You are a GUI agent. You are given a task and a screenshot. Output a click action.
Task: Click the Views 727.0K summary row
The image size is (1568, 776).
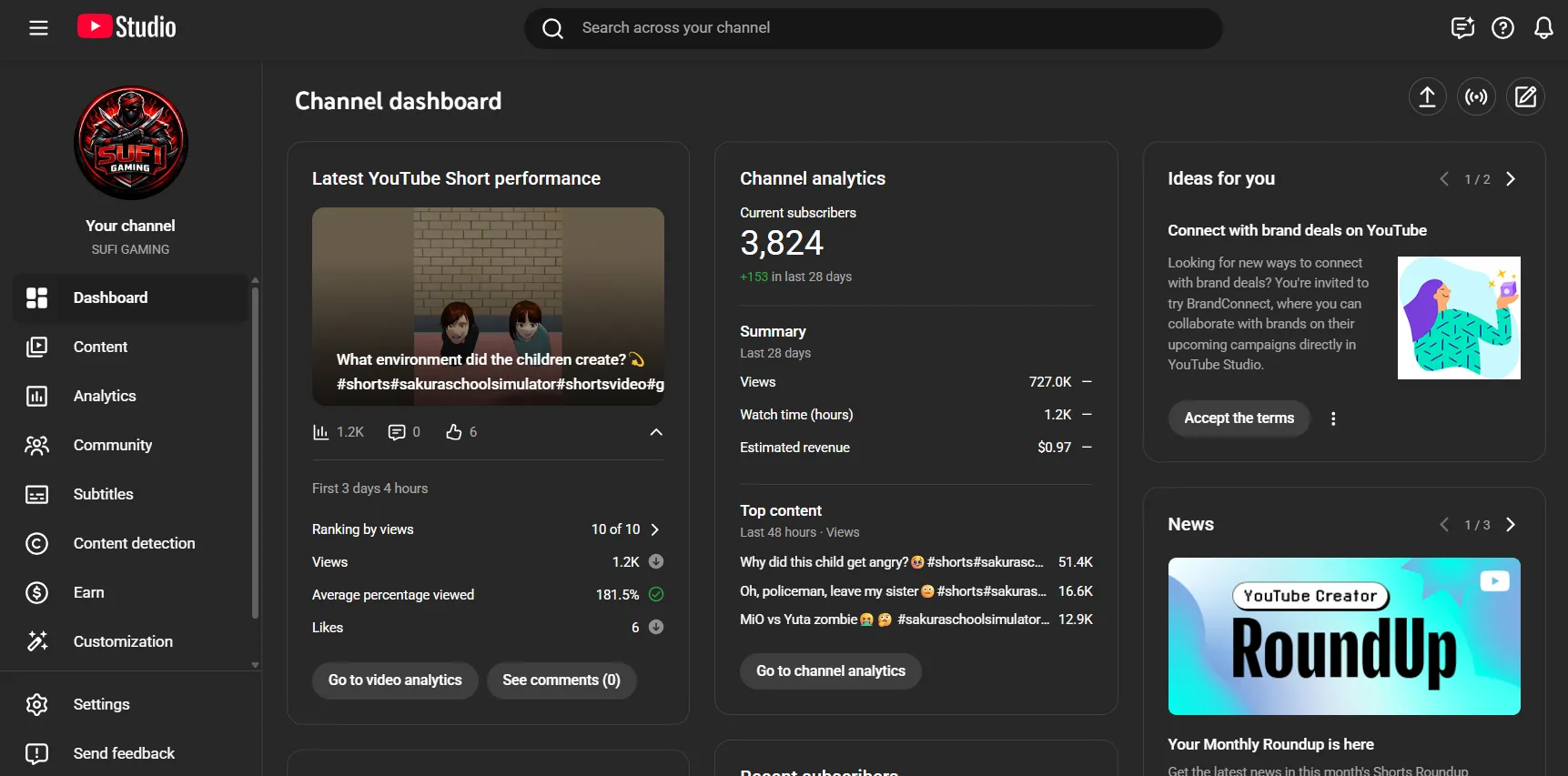pos(916,382)
